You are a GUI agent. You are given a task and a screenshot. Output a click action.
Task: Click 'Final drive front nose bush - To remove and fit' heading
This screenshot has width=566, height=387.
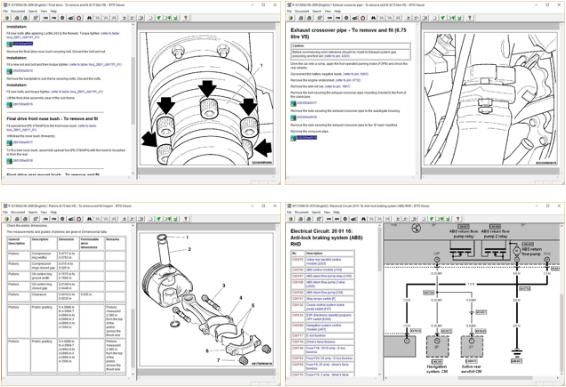pos(52,118)
